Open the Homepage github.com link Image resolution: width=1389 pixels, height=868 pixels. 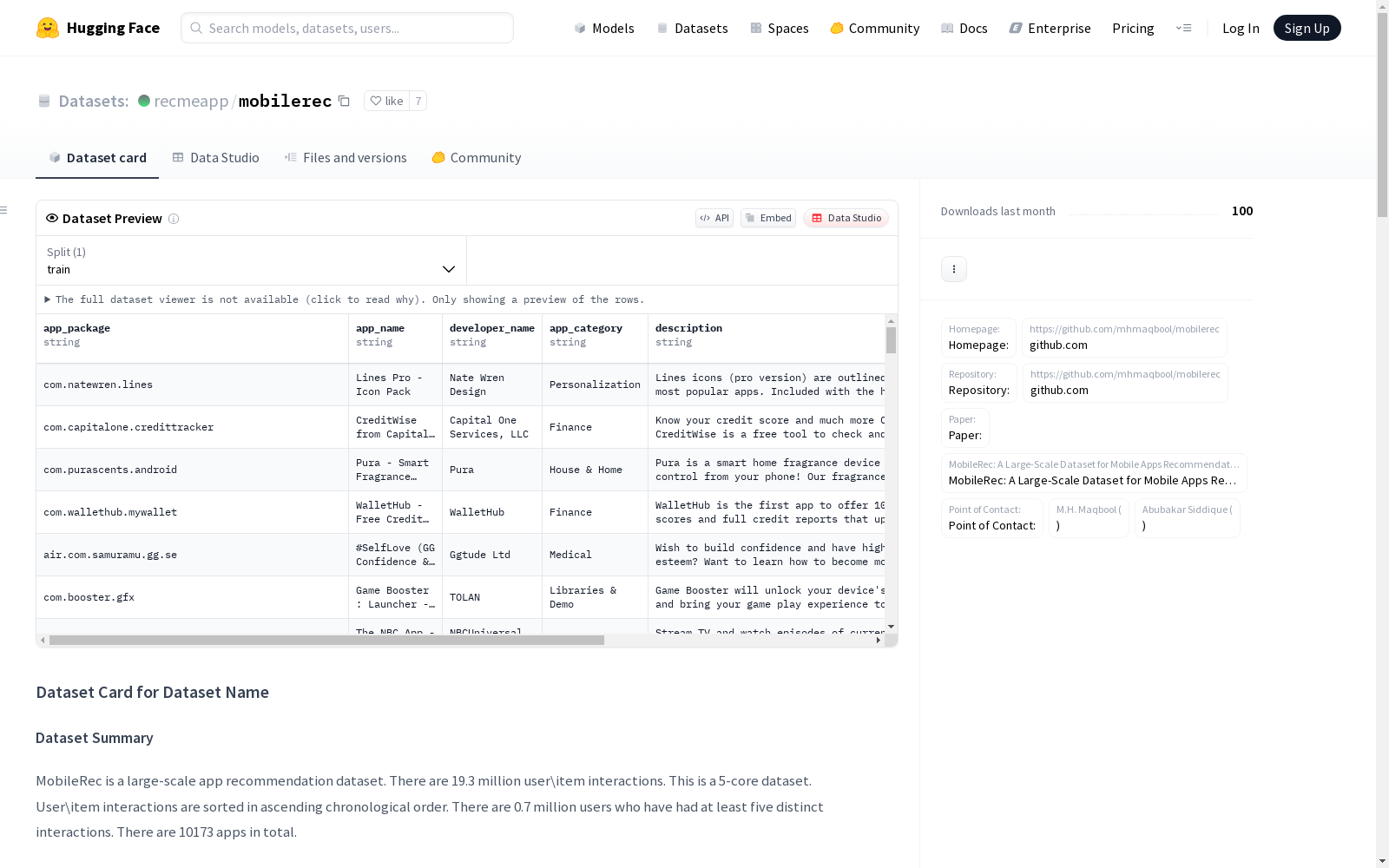(1124, 338)
